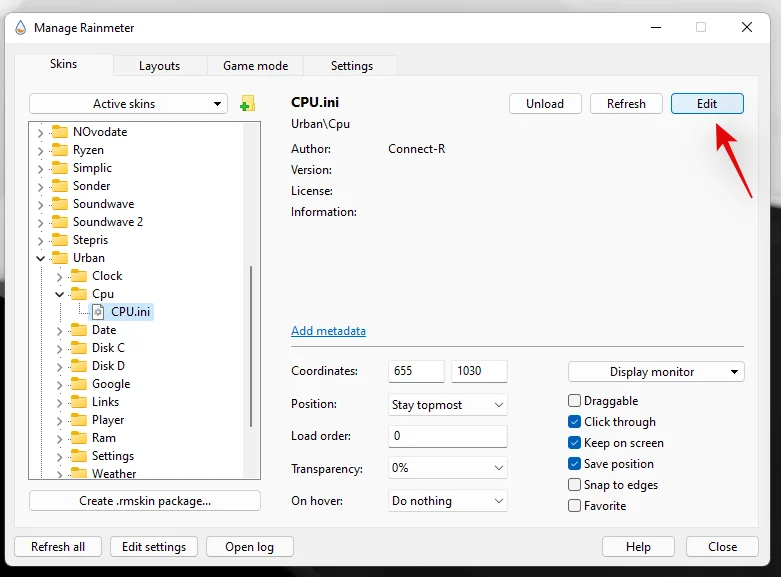Click the Edit settings button

tap(154, 547)
